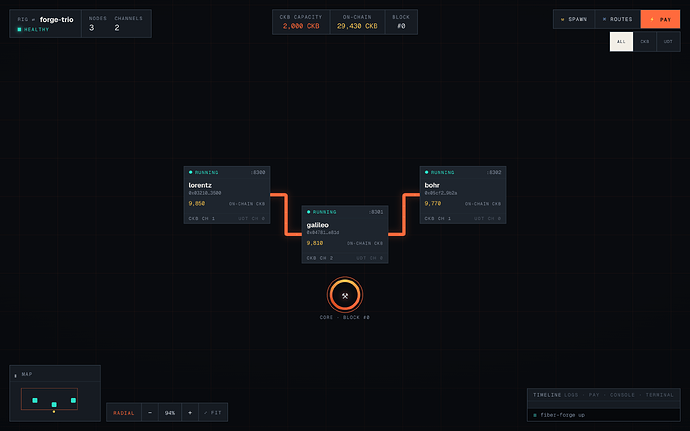Click the channel link between galileo and bohr
The image size is (690, 431).
tap(404, 214)
